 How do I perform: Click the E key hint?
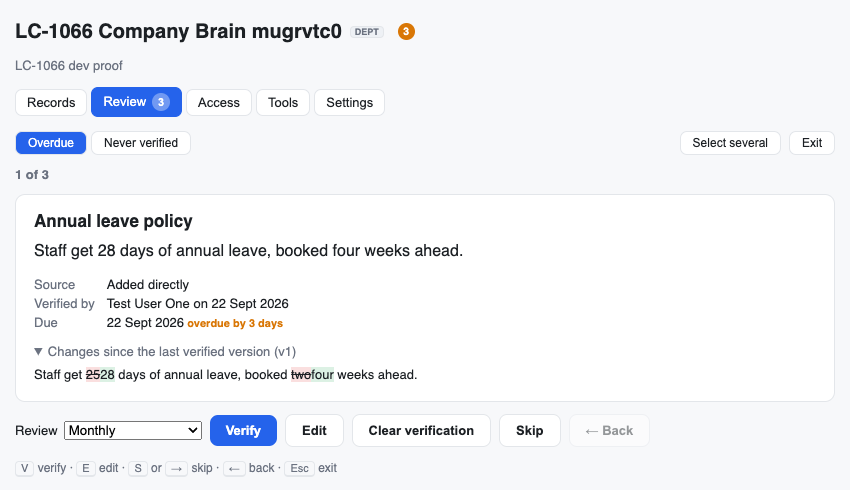pos(86,468)
